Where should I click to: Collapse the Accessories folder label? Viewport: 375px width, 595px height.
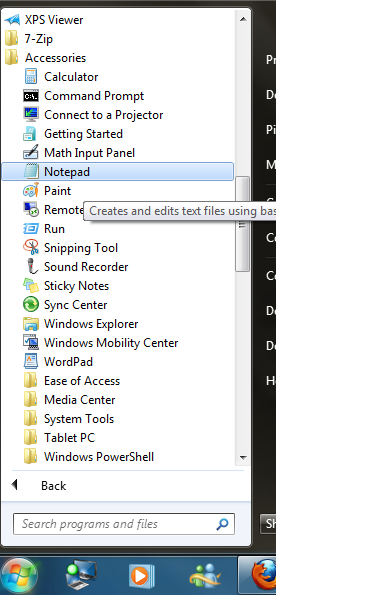55,58
